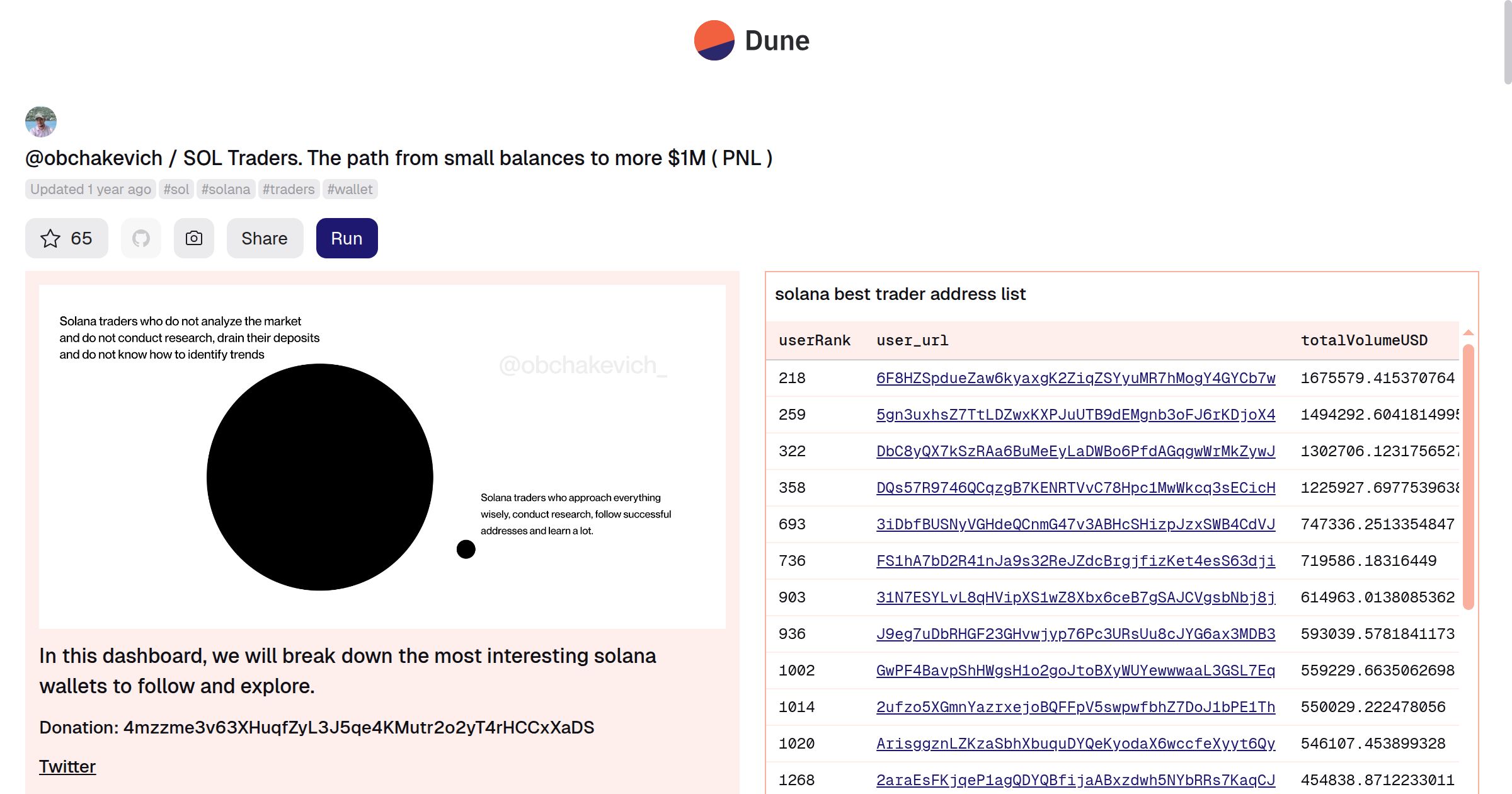Screen dimensions: 1512x794
Task: Click the table scroll-up arrow
Action: click(1468, 333)
